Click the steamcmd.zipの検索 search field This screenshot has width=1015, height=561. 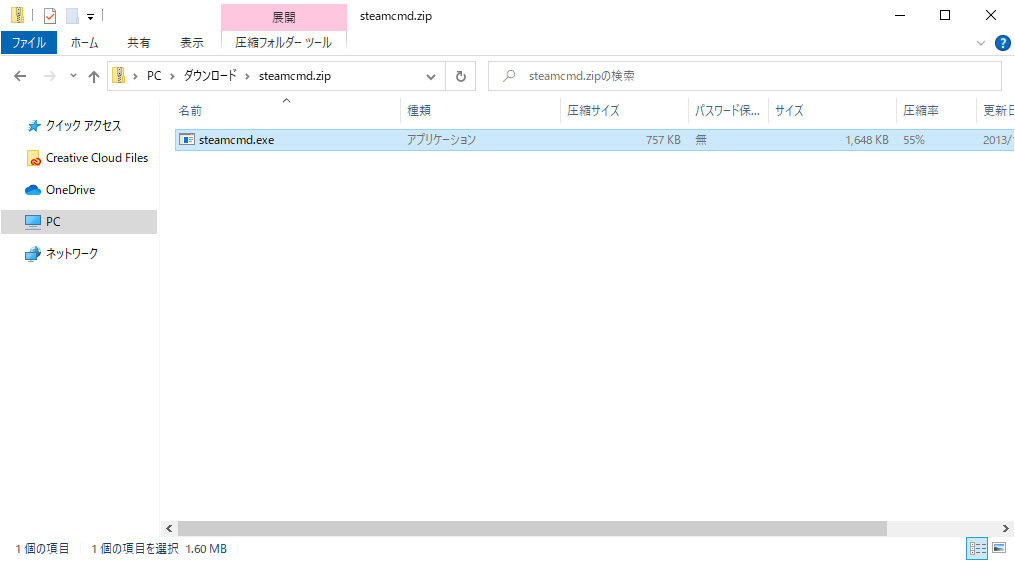coord(744,76)
